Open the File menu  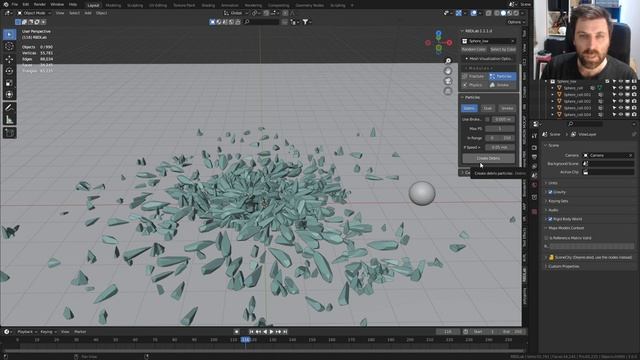[15, 4]
